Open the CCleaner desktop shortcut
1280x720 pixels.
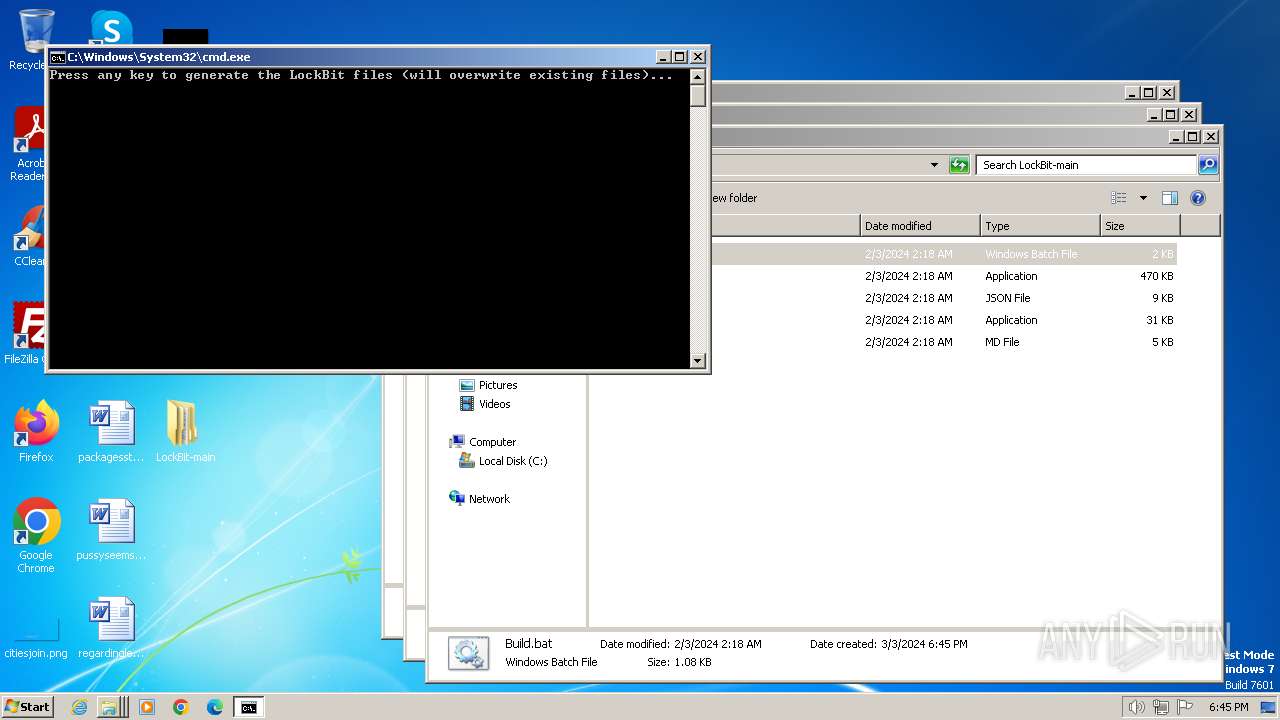coord(29,237)
